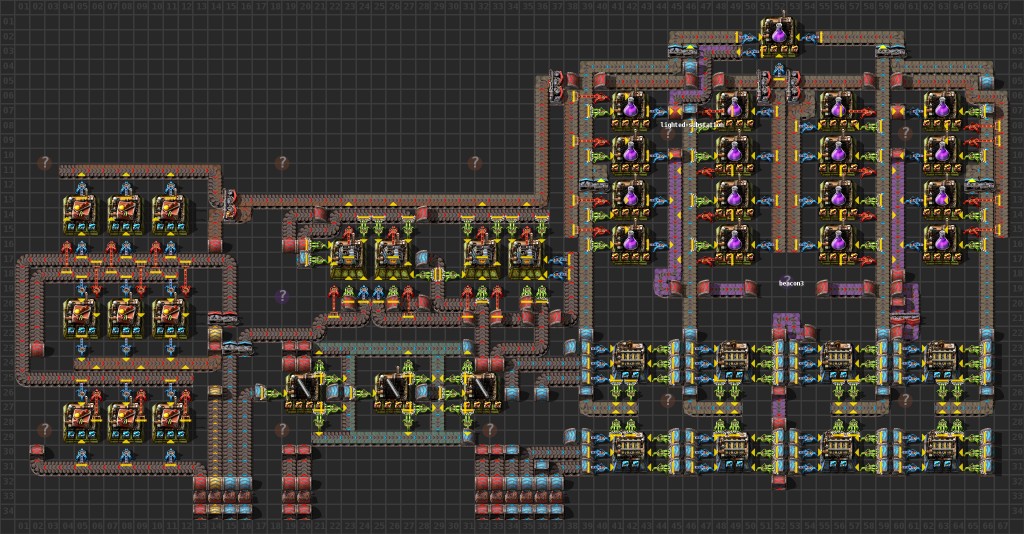Select upper-row third electric furnace from the left
The width and height of the screenshot is (1024, 534).
coord(838,362)
